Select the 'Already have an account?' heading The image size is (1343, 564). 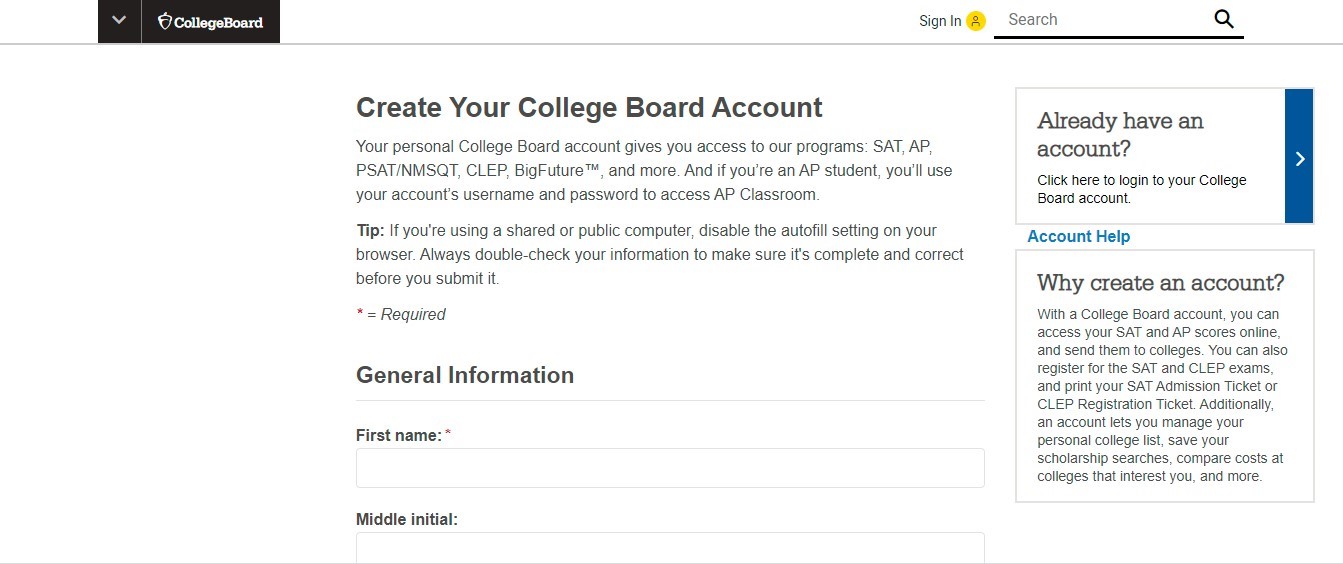1120,134
